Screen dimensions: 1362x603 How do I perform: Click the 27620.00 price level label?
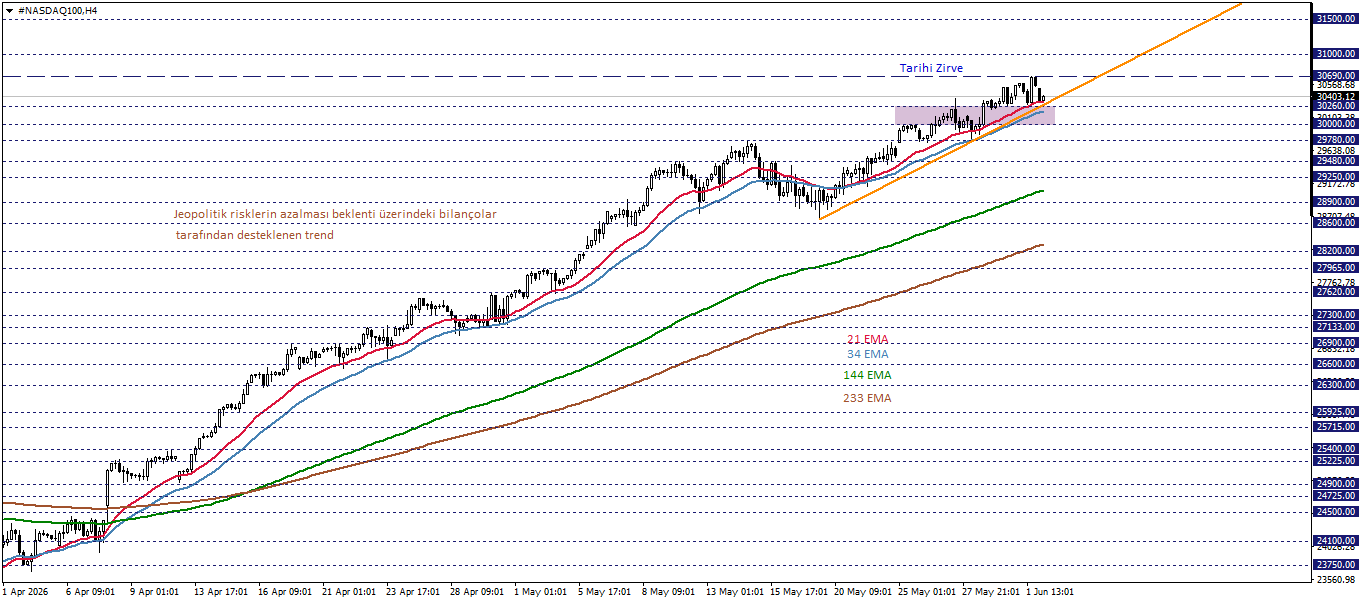(x=1336, y=292)
